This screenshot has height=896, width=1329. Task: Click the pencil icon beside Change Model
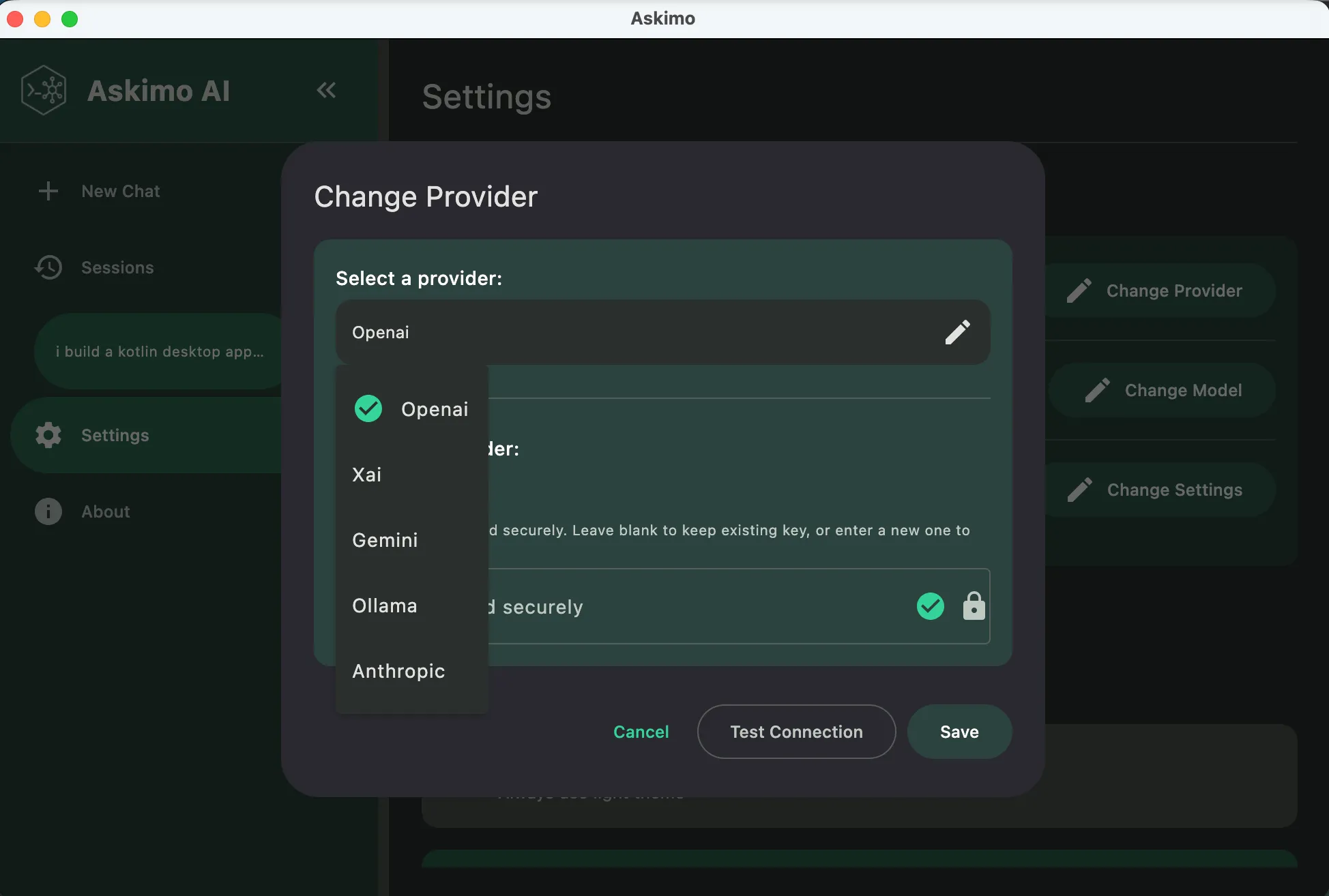(x=1096, y=389)
